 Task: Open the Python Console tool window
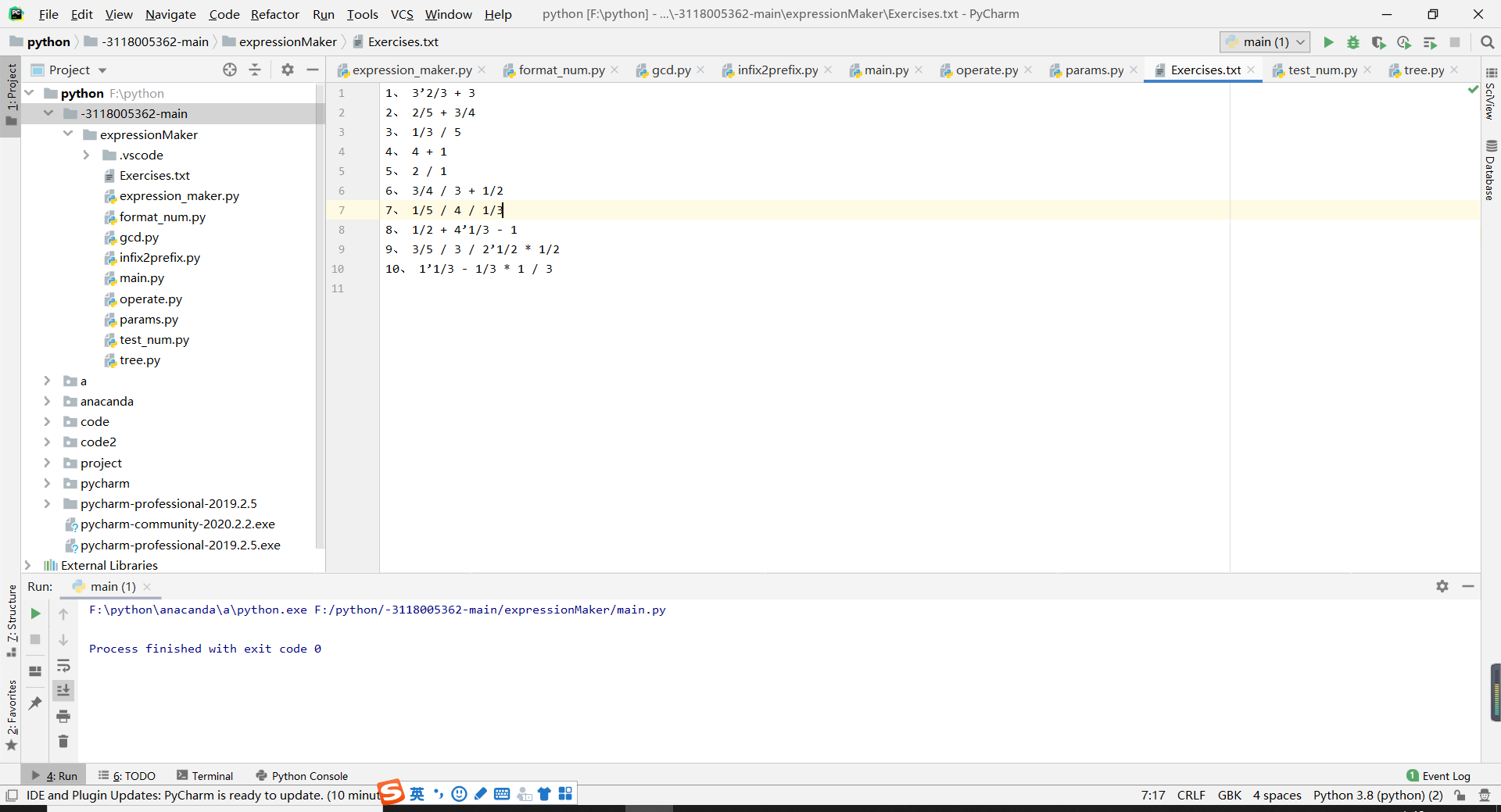pos(302,776)
